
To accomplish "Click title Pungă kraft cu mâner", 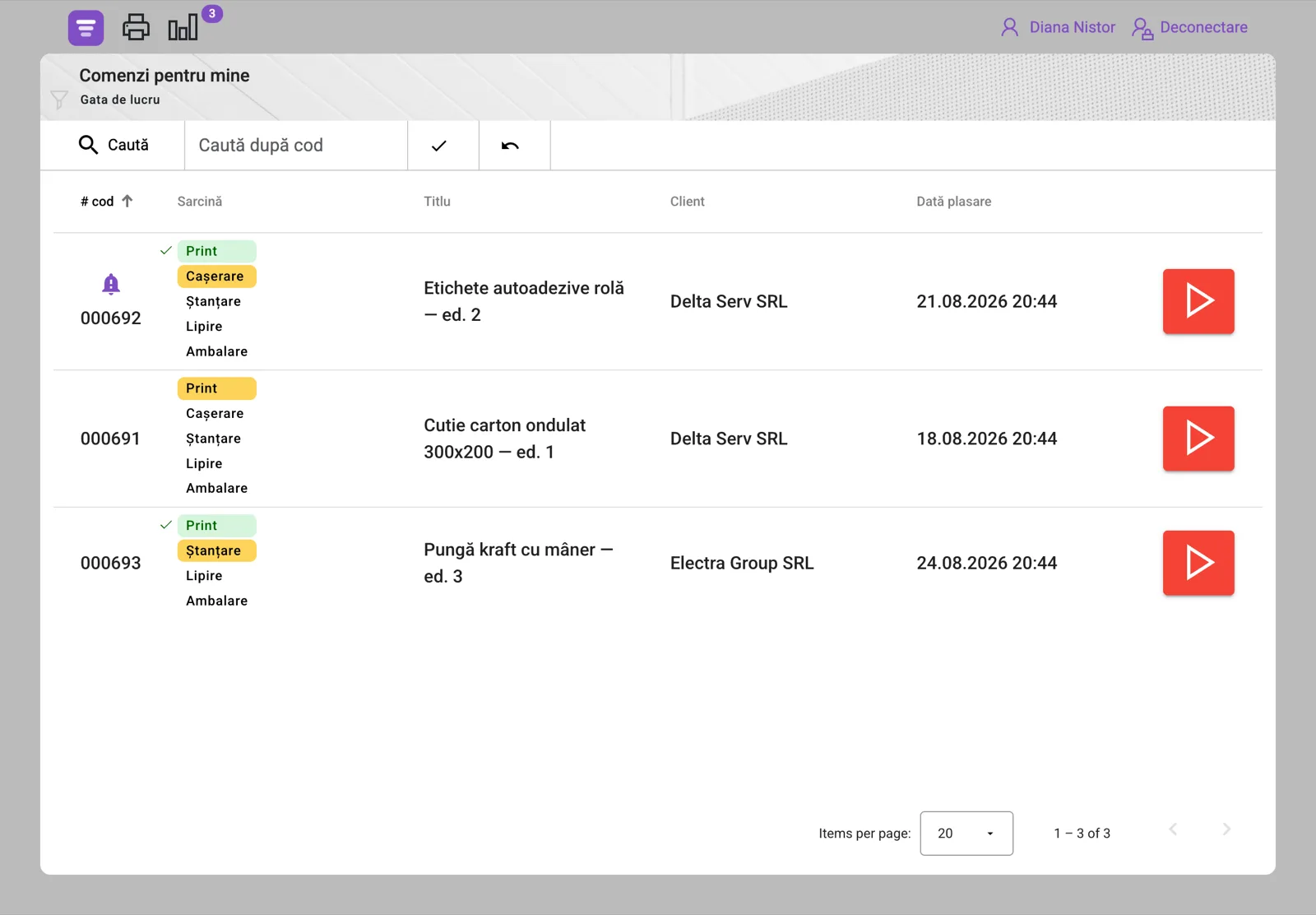I will [x=518, y=563].
